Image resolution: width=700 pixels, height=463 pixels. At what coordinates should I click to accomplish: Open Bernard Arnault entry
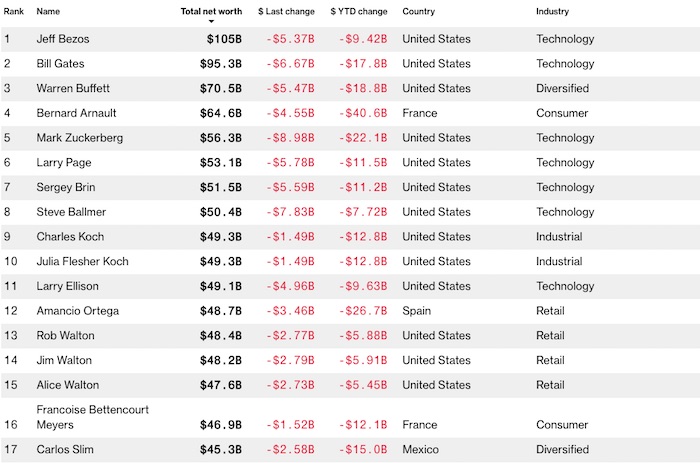click(x=75, y=113)
